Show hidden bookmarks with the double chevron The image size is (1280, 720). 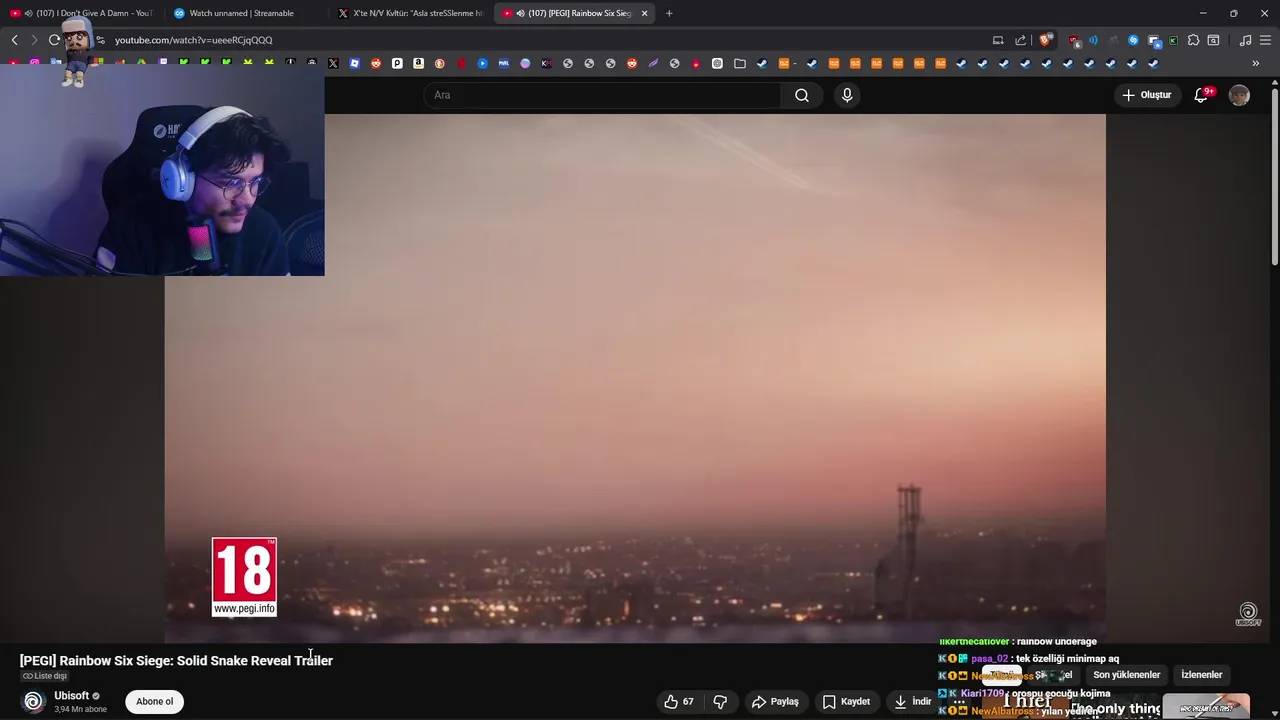tap(1255, 63)
